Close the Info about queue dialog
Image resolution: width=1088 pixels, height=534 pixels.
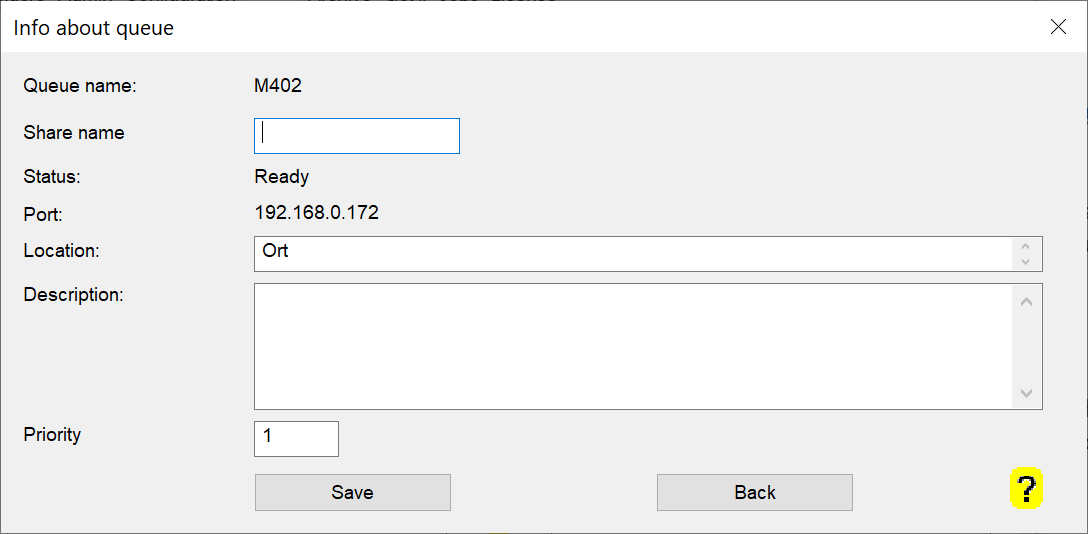pyautogui.click(x=1058, y=27)
